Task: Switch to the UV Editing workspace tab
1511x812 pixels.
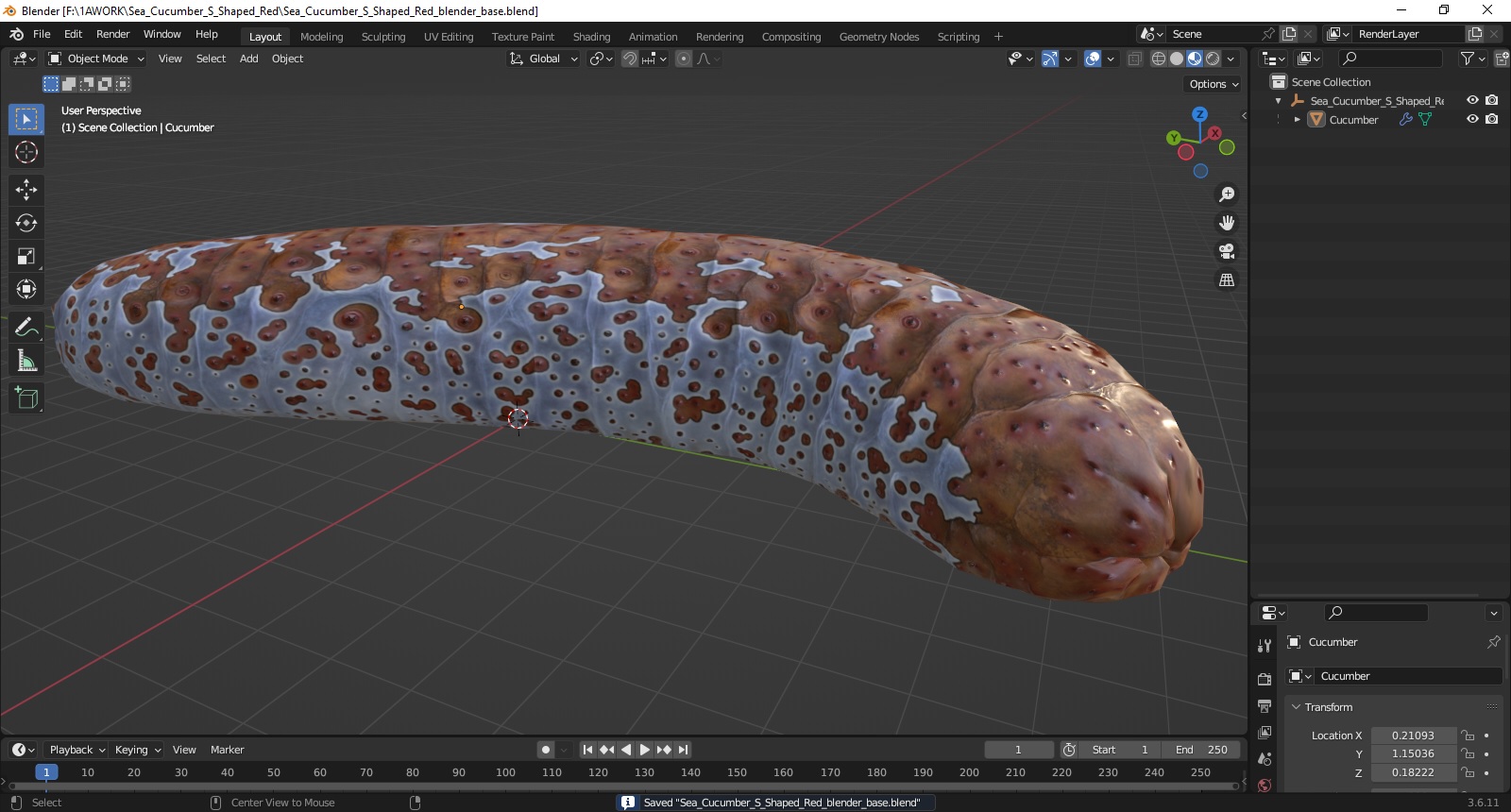Action: [448, 37]
